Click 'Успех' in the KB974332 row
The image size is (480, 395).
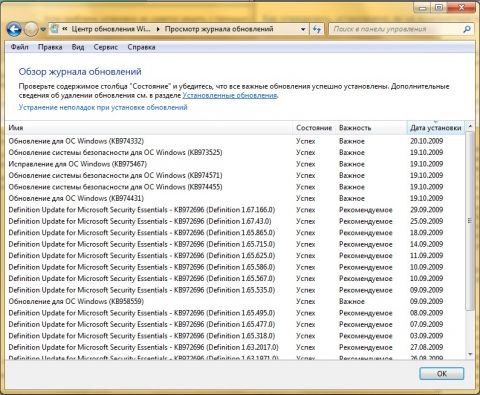(305, 141)
